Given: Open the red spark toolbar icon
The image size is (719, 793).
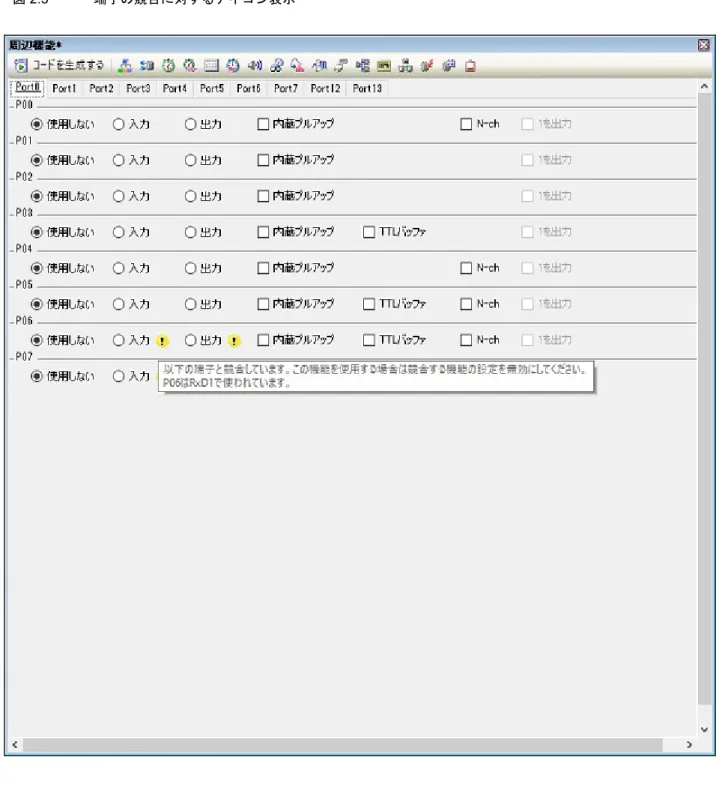Looking at the screenshot, I should pyautogui.click(x=427, y=66).
